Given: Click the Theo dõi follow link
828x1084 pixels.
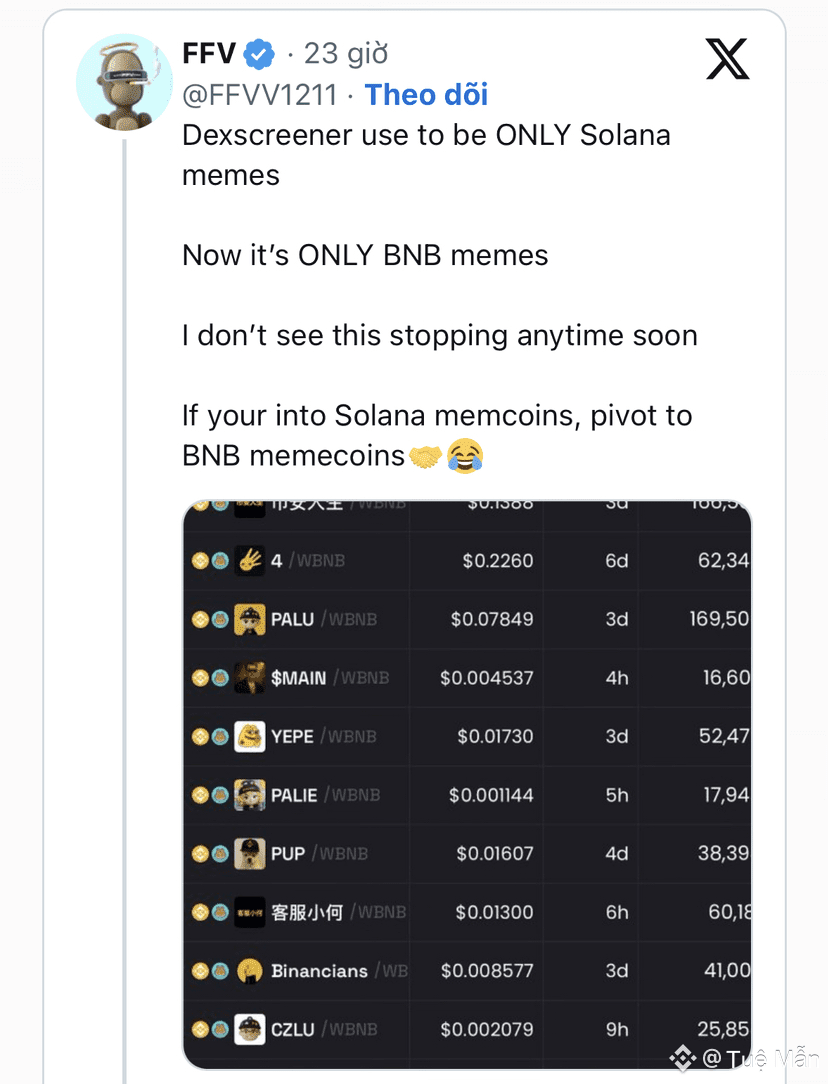Looking at the screenshot, I should (x=426, y=95).
